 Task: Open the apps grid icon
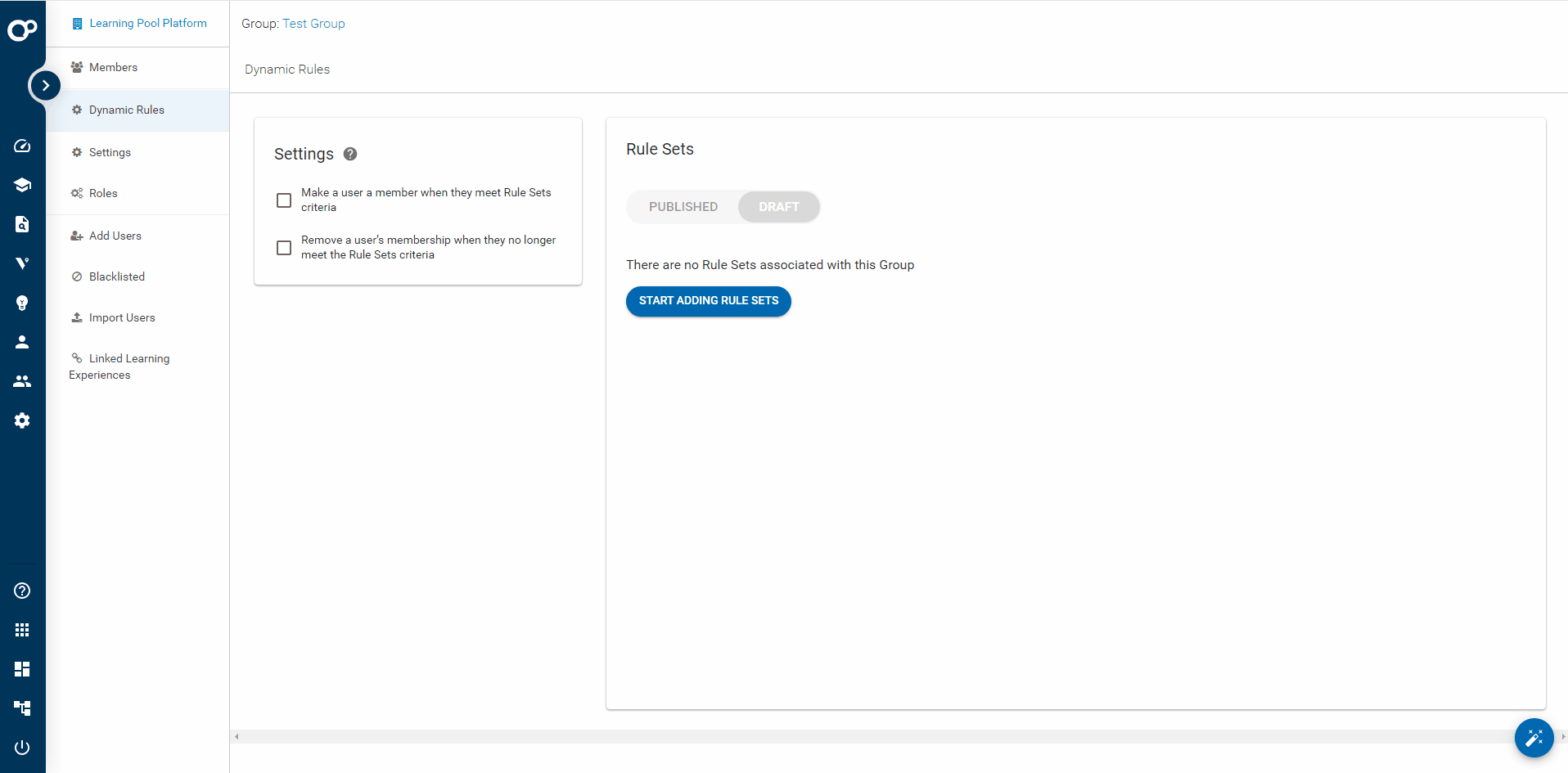[22, 629]
